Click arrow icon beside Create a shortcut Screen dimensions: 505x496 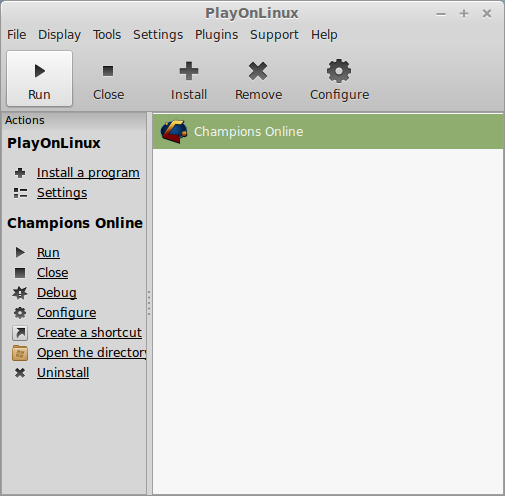point(20,333)
